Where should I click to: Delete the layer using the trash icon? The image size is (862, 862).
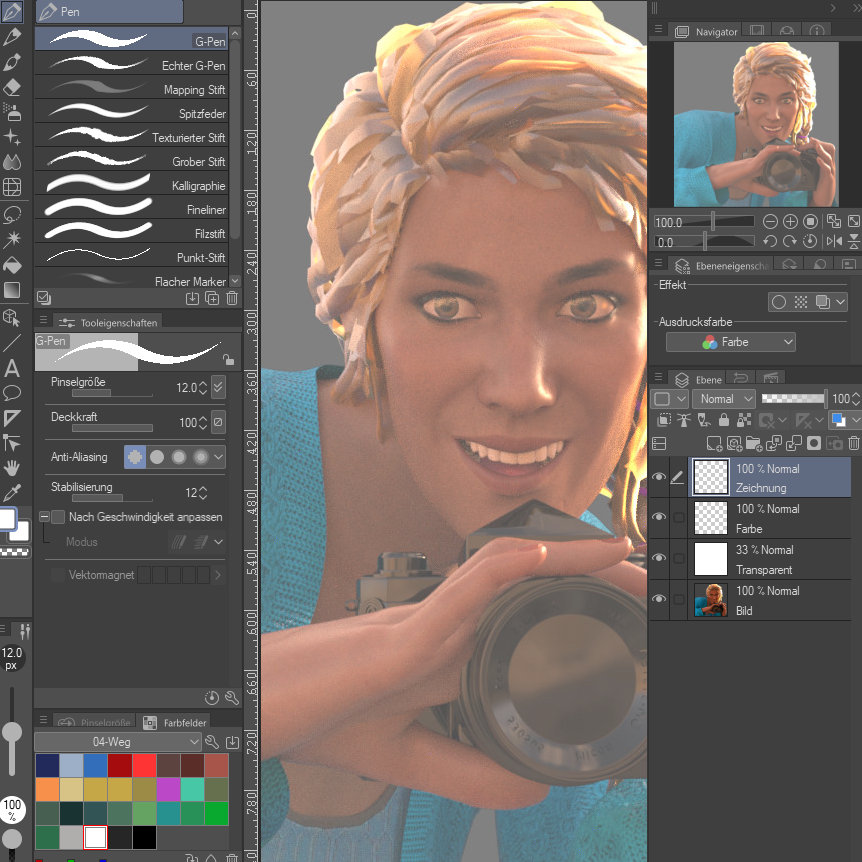(853, 443)
